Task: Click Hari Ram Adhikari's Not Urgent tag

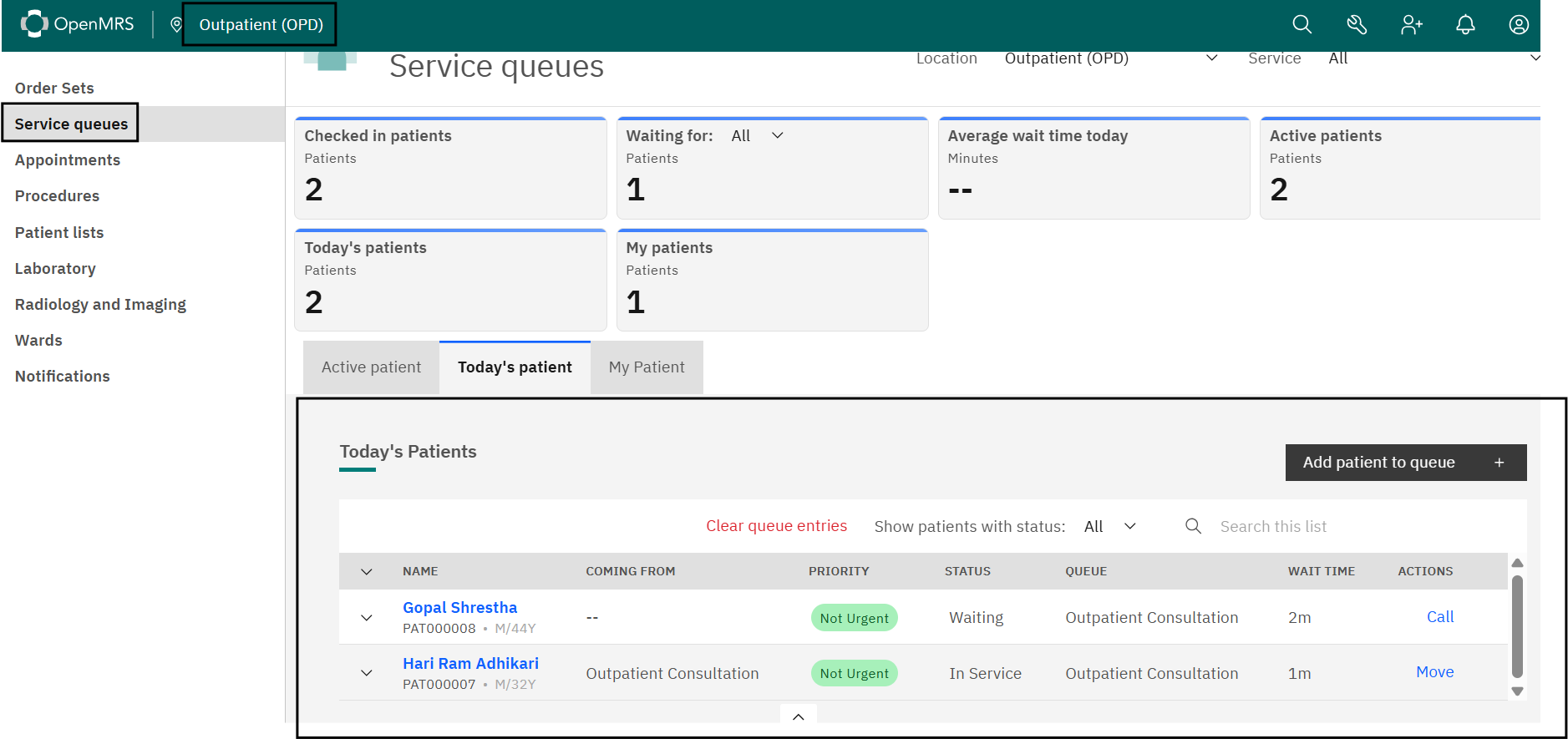Action: click(854, 673)
